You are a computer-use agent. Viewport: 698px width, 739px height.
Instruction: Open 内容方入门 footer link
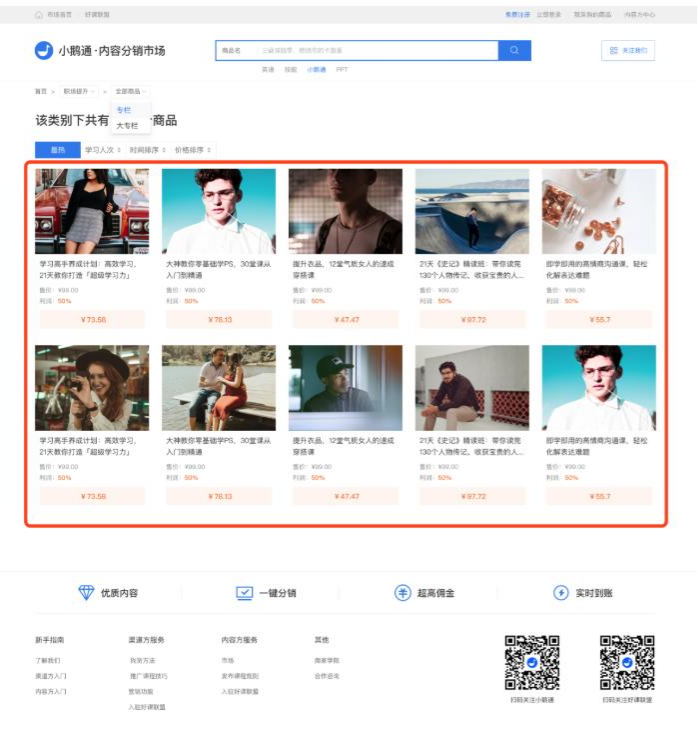(51, 691)
